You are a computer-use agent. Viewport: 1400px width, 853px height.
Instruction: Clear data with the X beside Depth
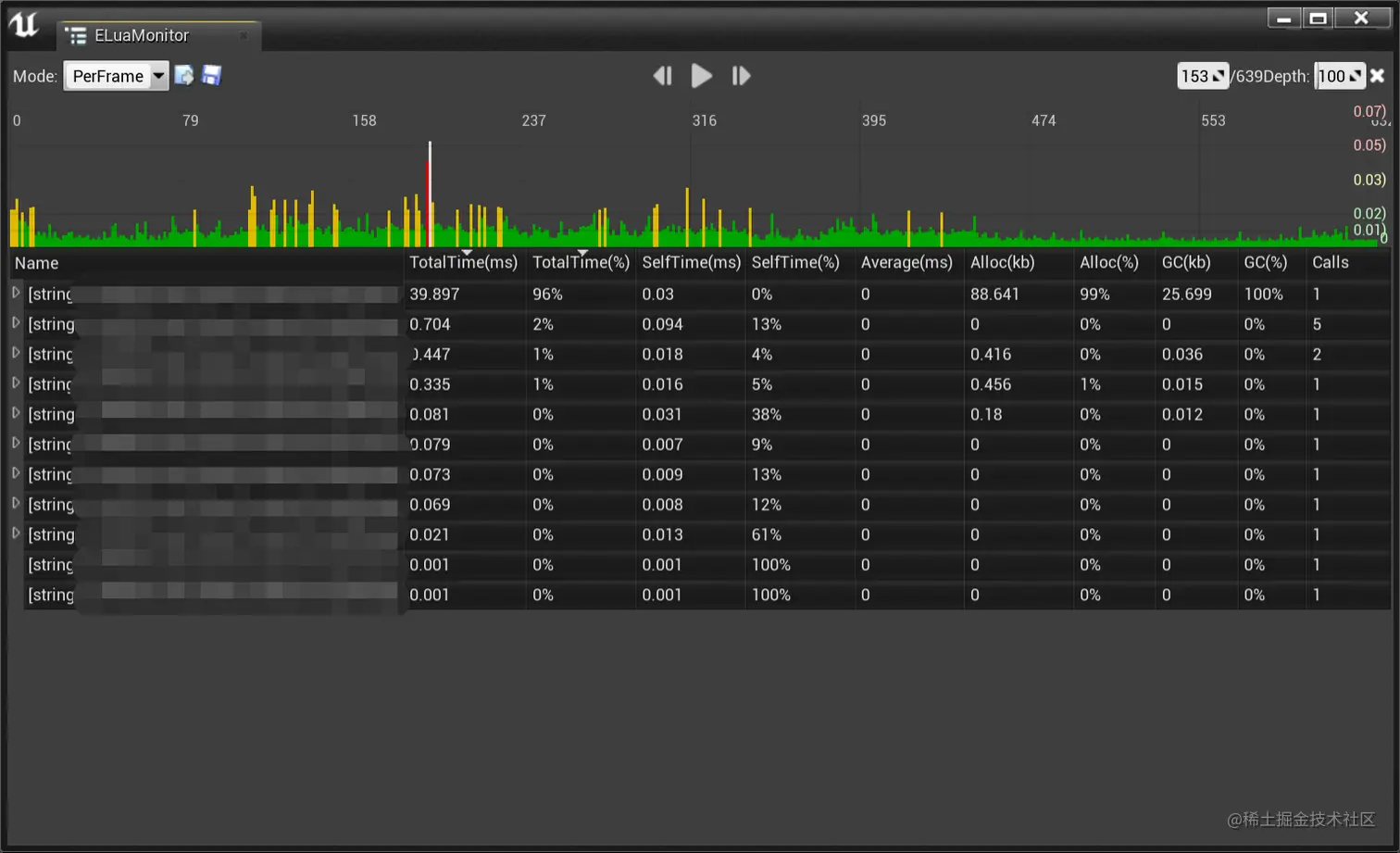coord(1378,76)
